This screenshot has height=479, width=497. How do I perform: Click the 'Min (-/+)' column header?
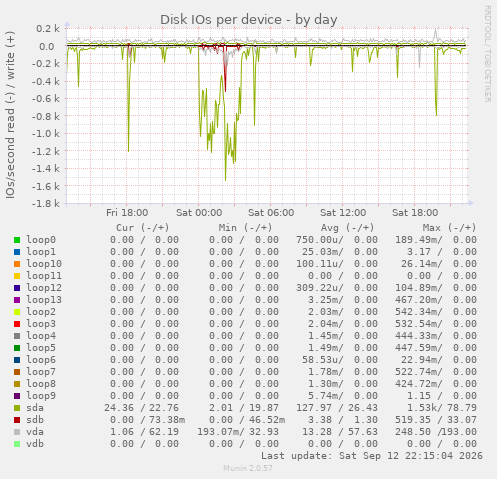pyautogui.click(x=246, y=228)
